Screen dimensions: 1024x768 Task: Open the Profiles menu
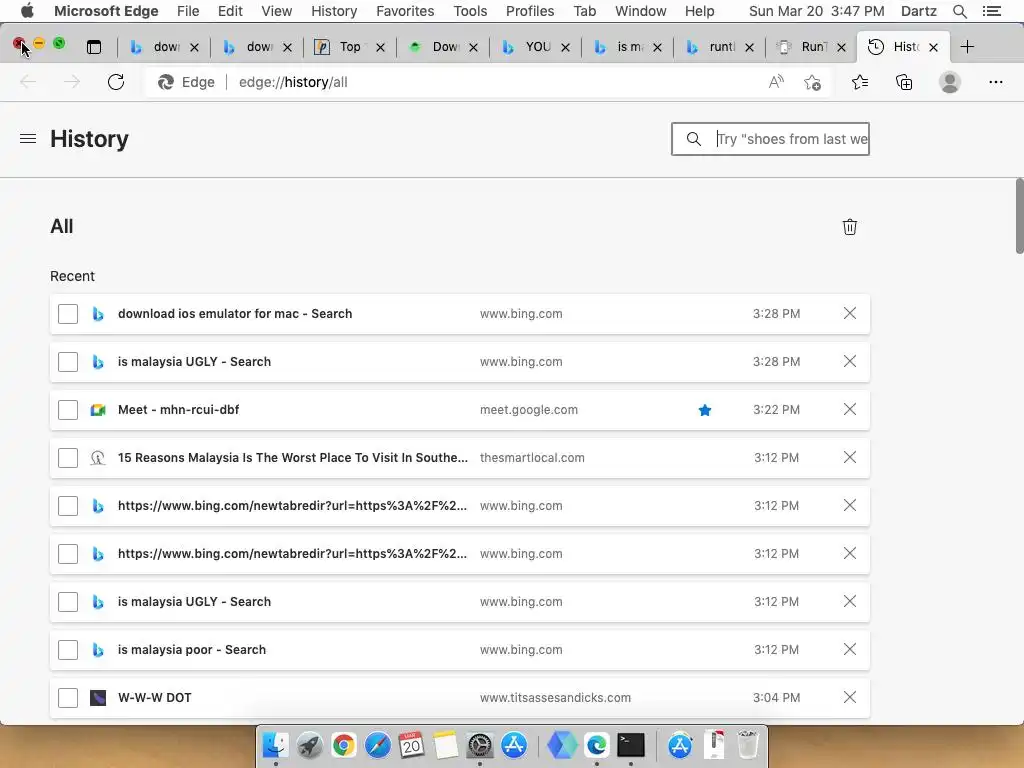pyautogui.click(x=530, y=11)
